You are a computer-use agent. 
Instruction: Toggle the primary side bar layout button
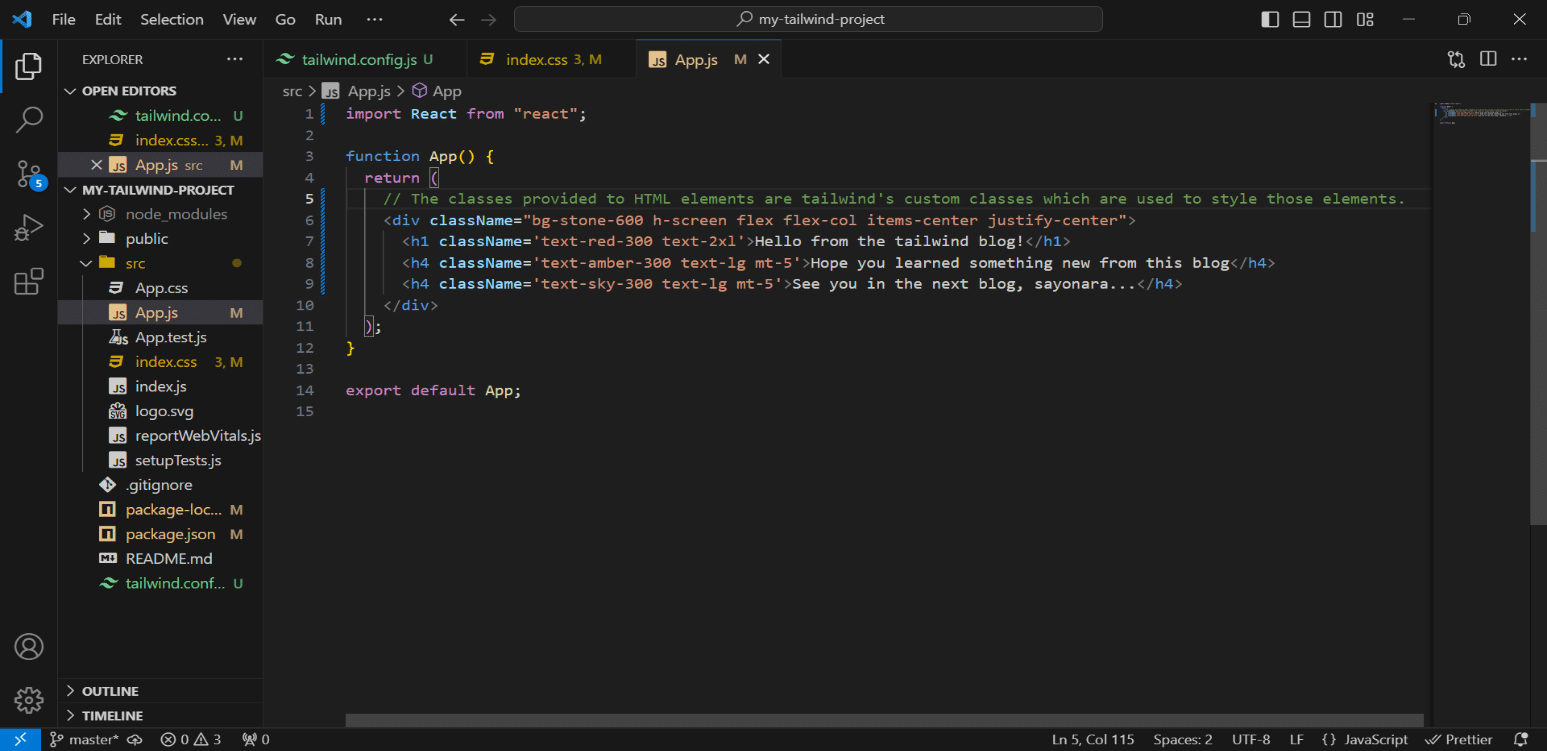click(x=1270, y=20)
